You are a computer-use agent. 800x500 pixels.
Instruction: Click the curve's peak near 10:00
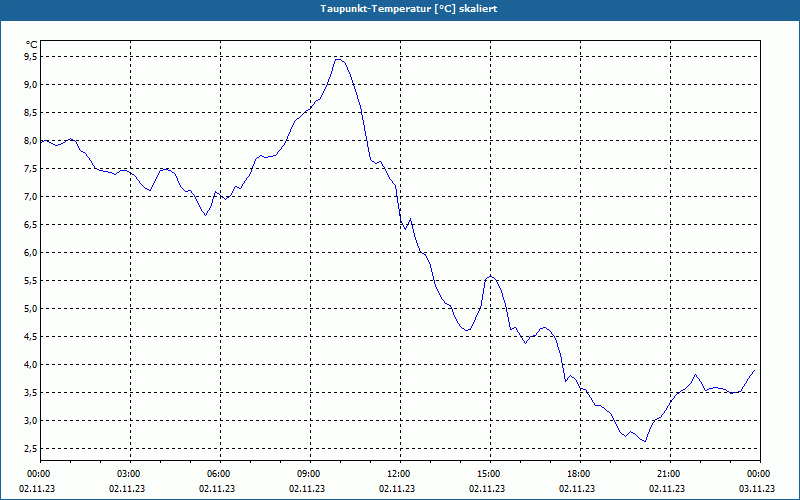tap(338, 59)
